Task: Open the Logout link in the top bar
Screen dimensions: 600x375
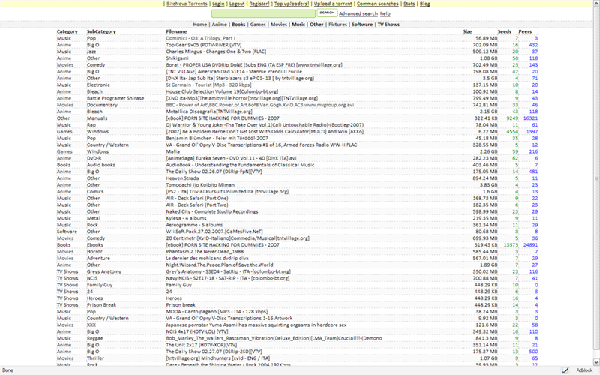Action: click(236, 3)
